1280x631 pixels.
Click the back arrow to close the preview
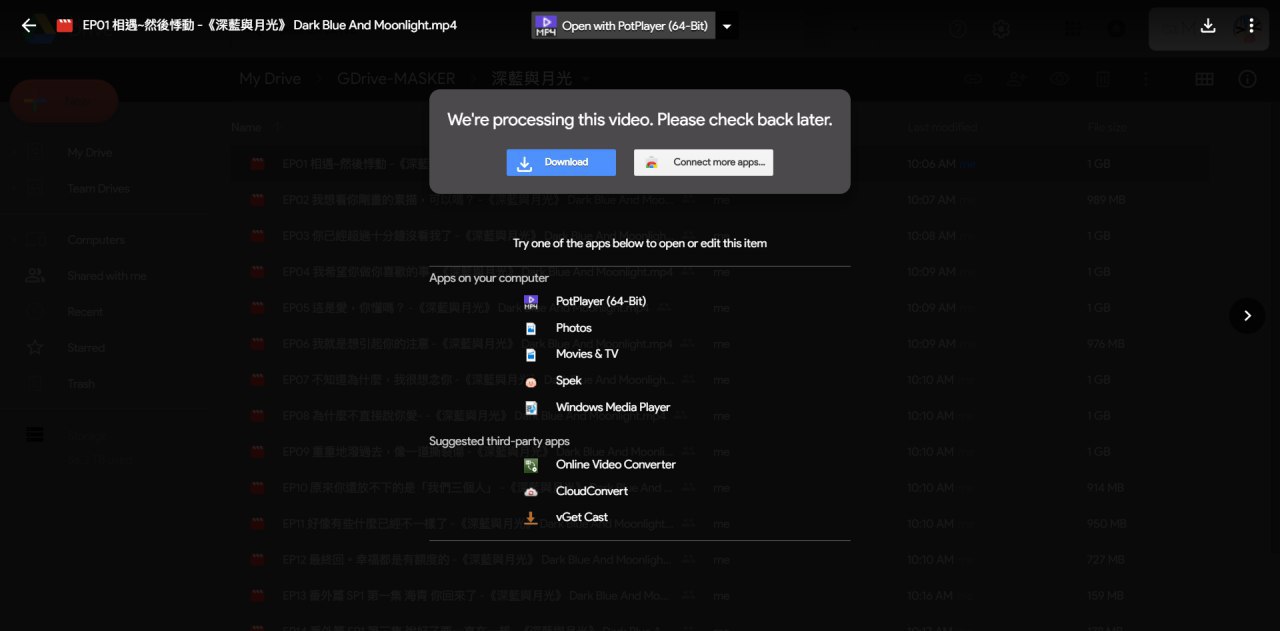click(29, 26)
